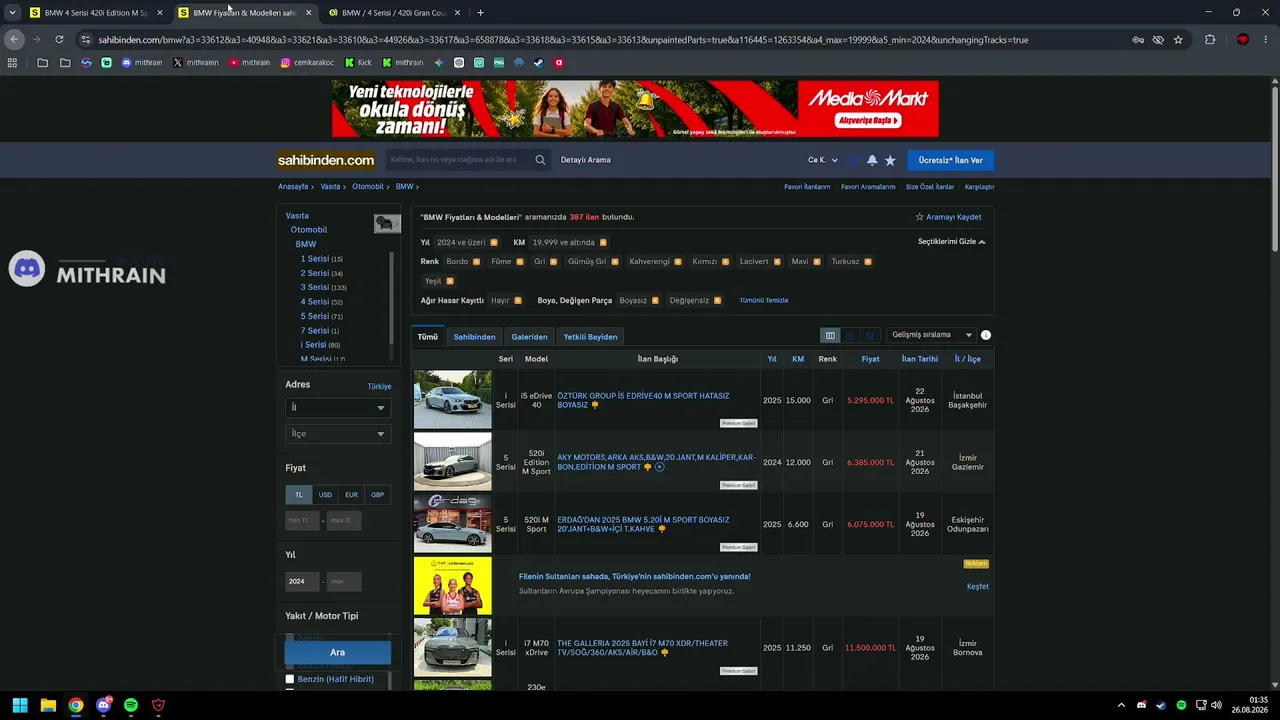
Task: Remove the Yeşil color filter
Action: [450, 281]
